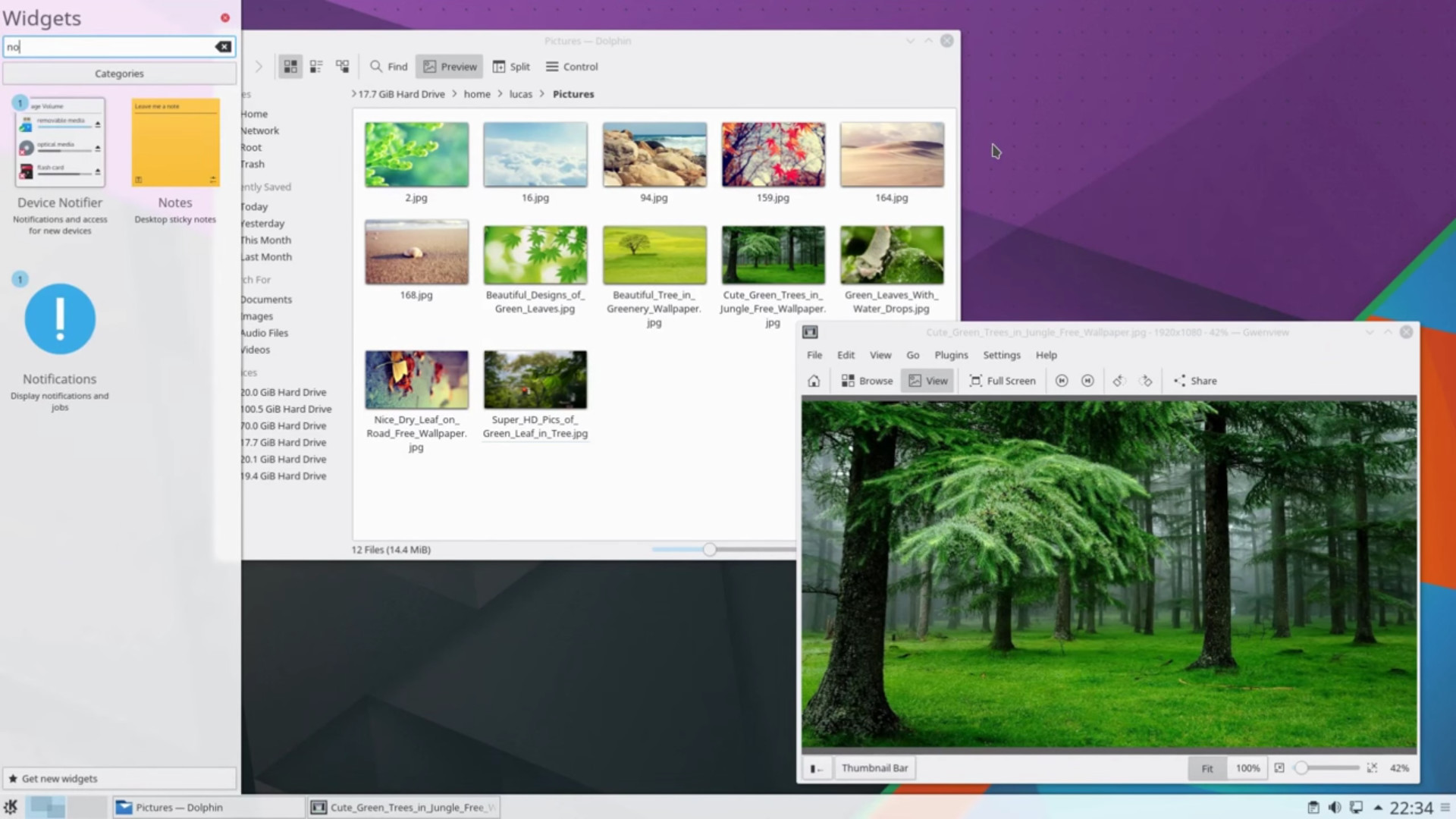The height and width of the screenshot is (819, 1456).
Task: Rotate image right in Gwenview
Action: pyautogui.click(x=1146, y=381)
